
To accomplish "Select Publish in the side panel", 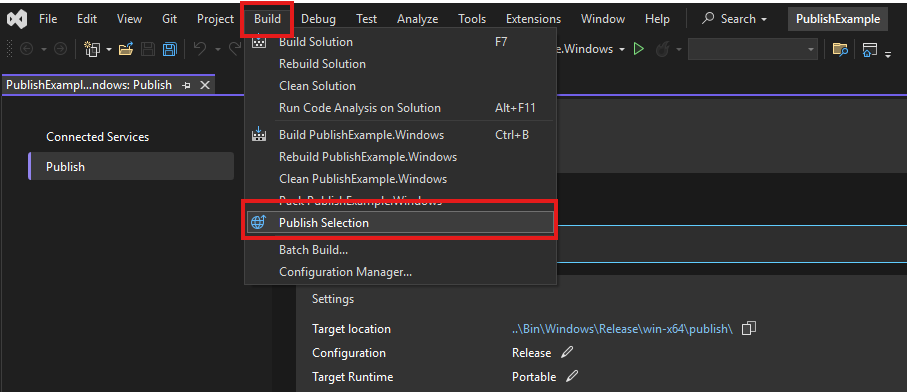I will click(x=131, y=167).
